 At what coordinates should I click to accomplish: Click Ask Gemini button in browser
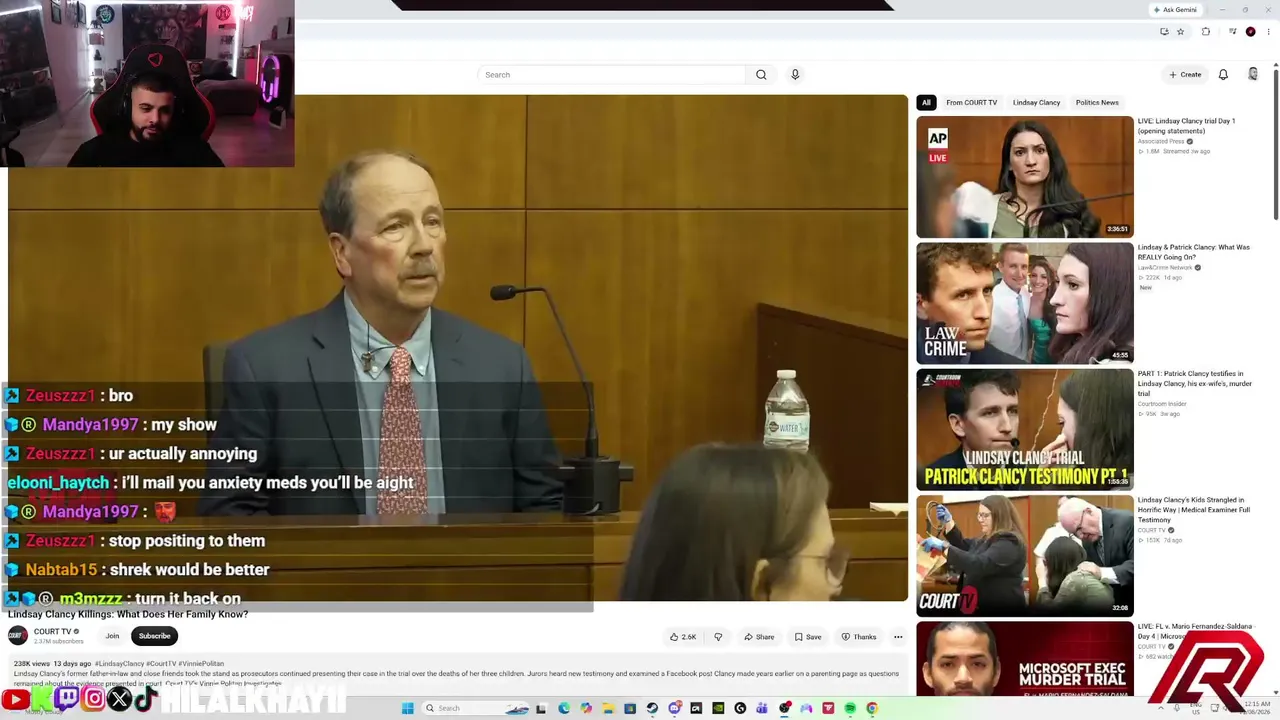click(x=1175, y=10)
